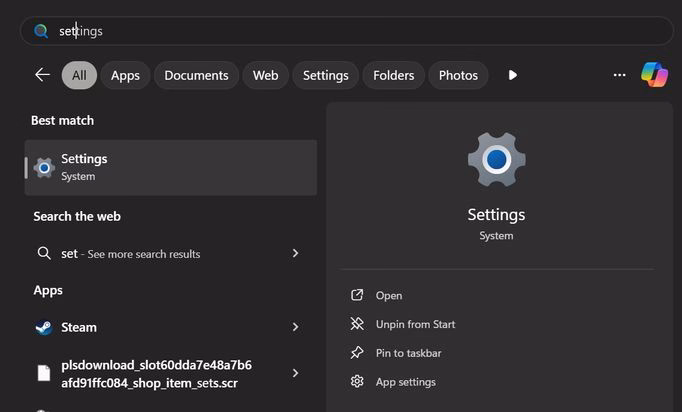Show more filters with the play arrow
Viewport: 682px width, 412px height.
click(x=513, y=75)
